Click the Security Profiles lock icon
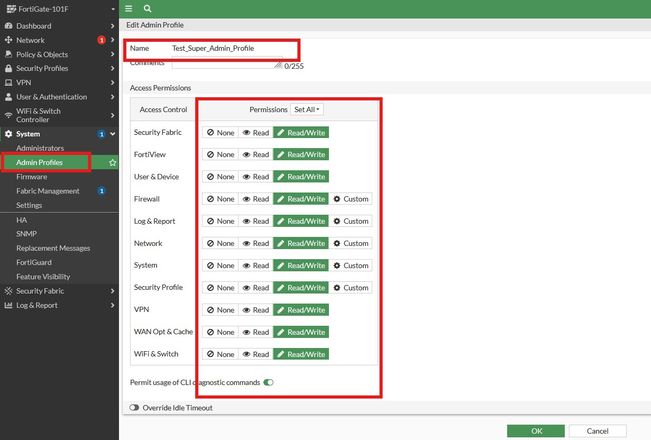Image resolution: width=651 pixels, height=440 pixels. (8, 68)
